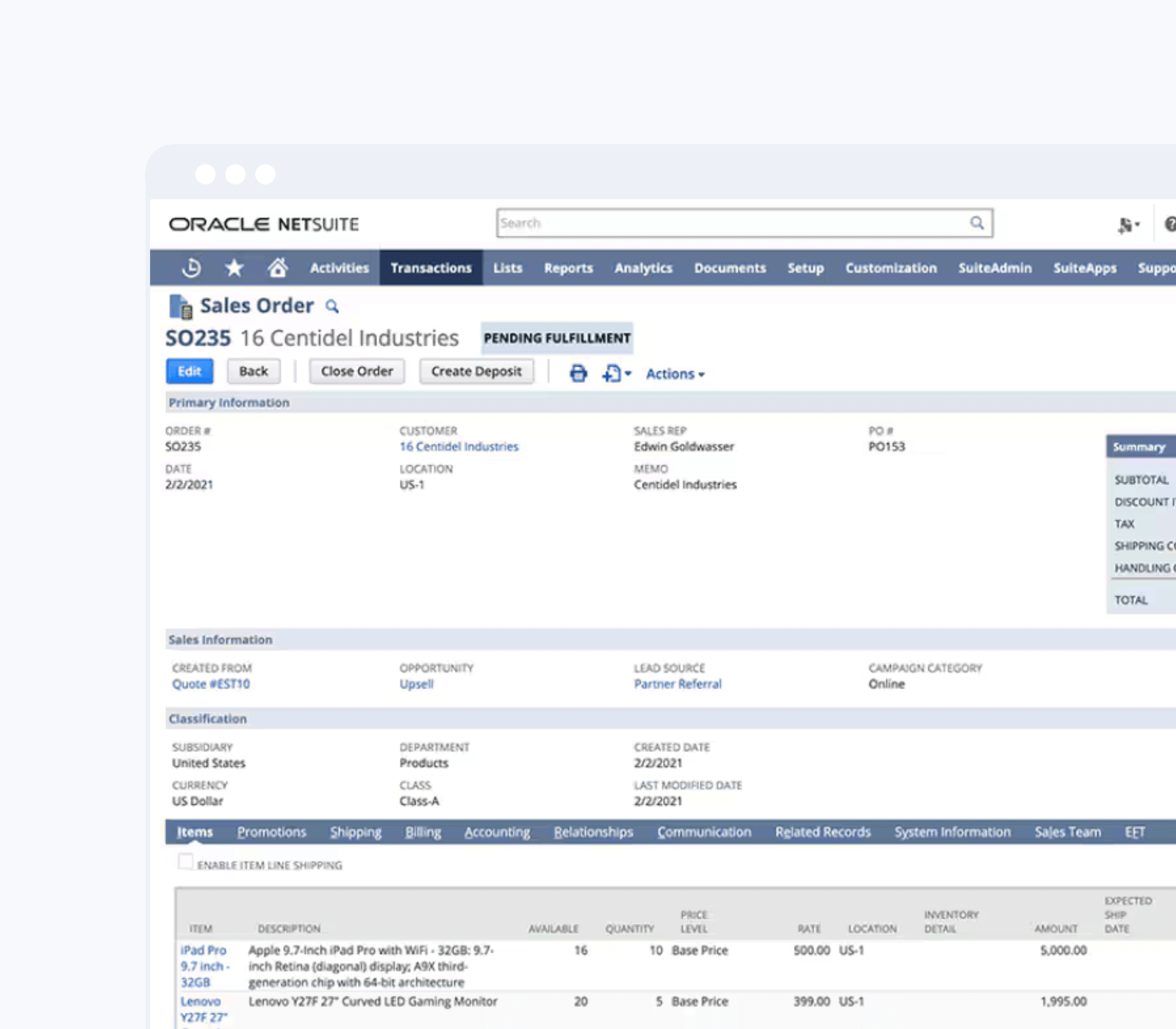Switch to the System Information subtab
The image size is (1176, 1029).
pyautogui.click(x=953, y=832)
